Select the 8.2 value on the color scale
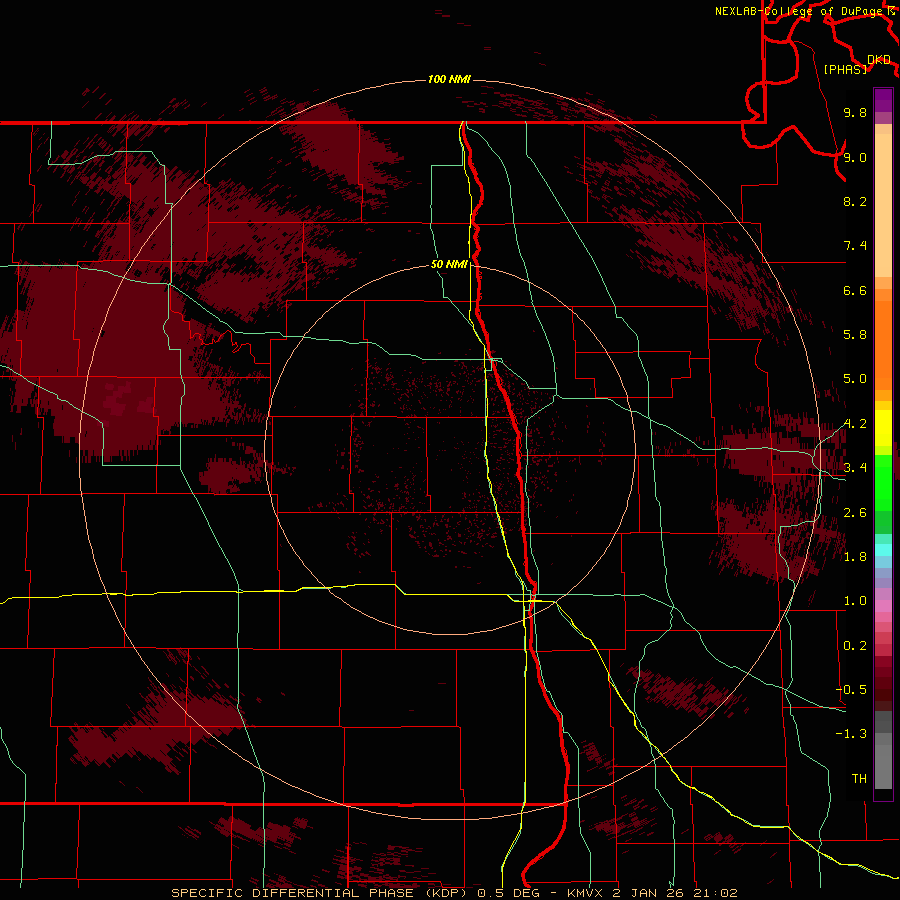This screenshot has width=900, height=900. click(855, 201)
